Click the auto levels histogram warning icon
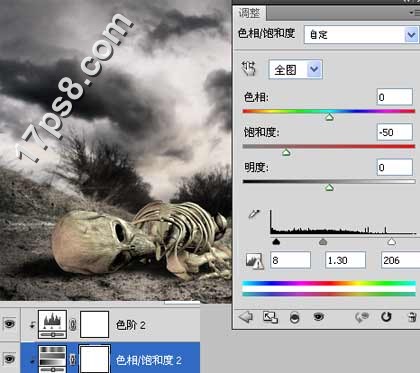420x373 pixels. coord(254,261)
